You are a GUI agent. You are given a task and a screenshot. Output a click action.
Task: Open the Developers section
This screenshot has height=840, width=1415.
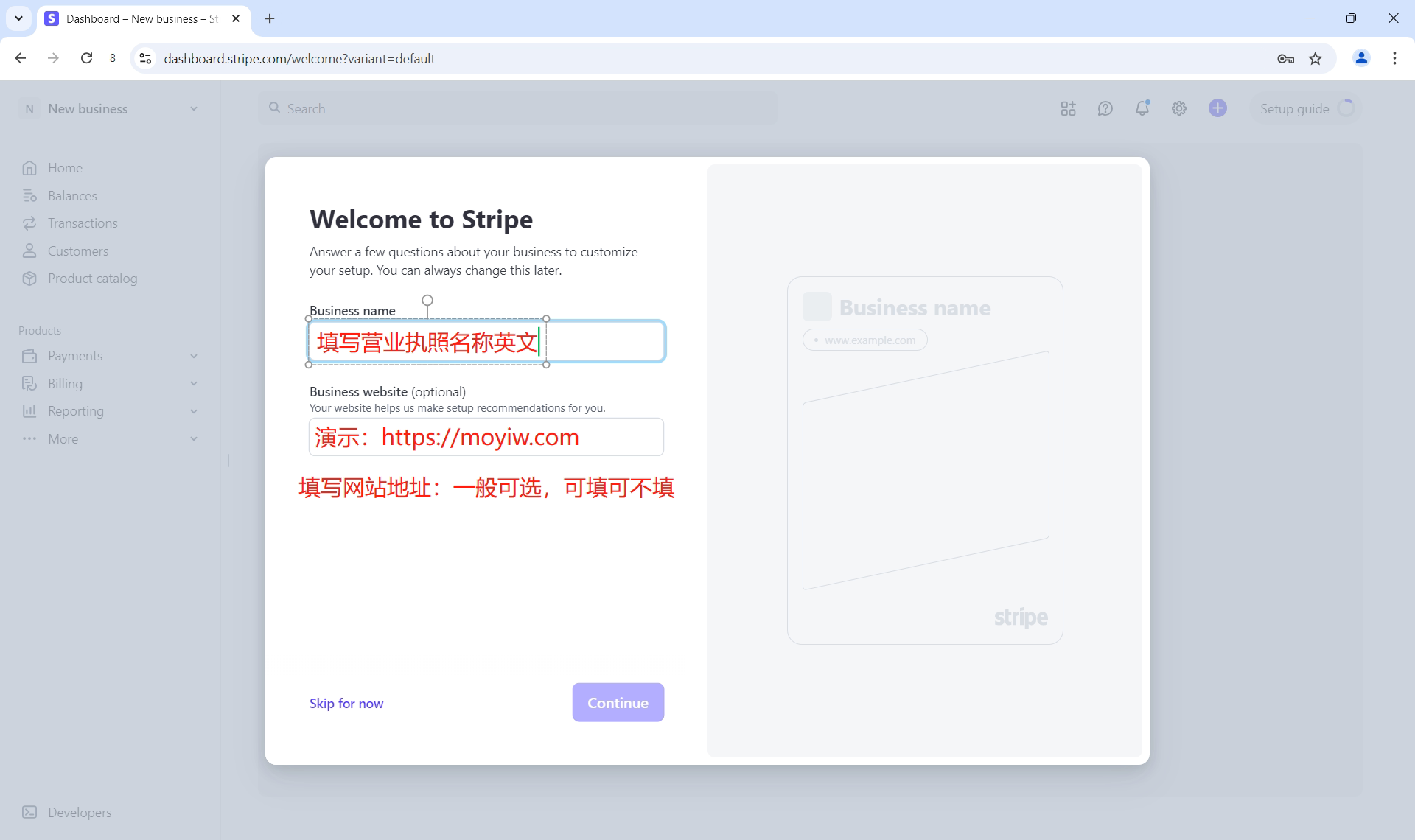pos(79,812)
